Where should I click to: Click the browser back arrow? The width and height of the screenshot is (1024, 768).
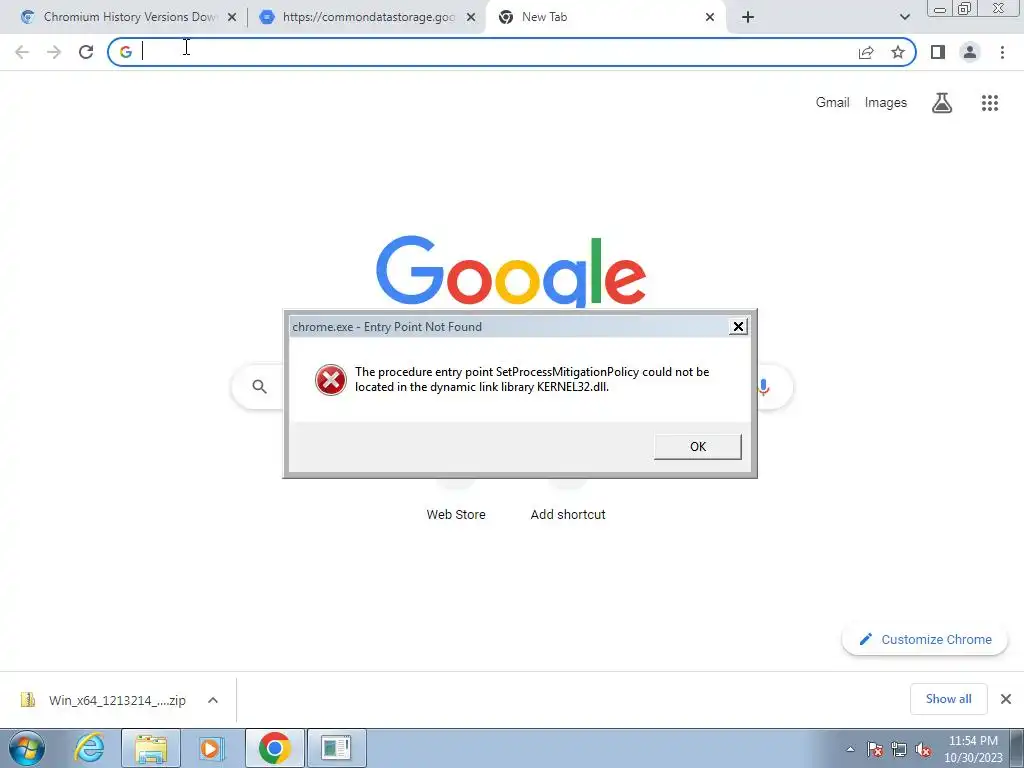pos(22,52)
